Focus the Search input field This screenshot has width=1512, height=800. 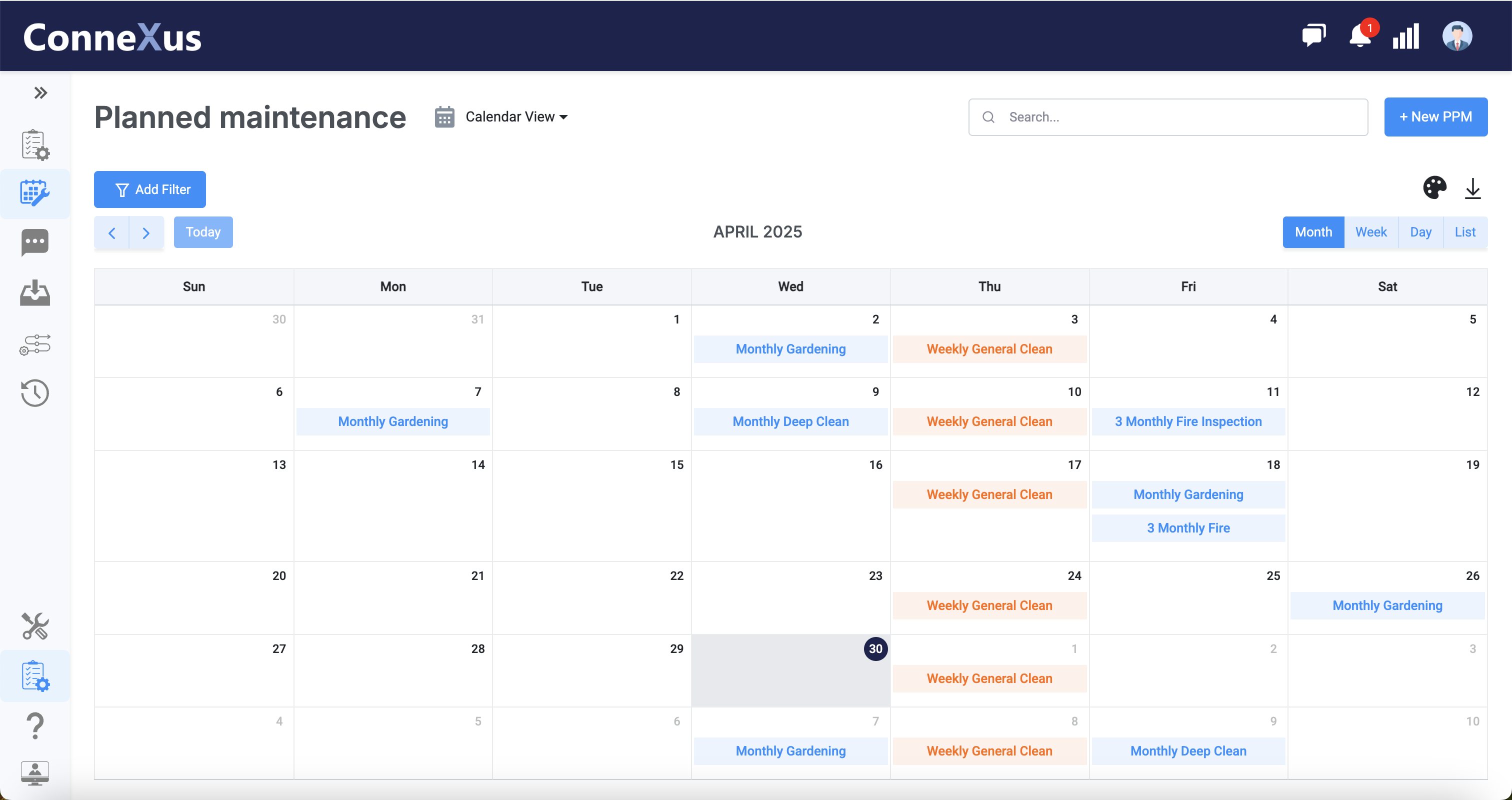click(x=1167, y=117)
